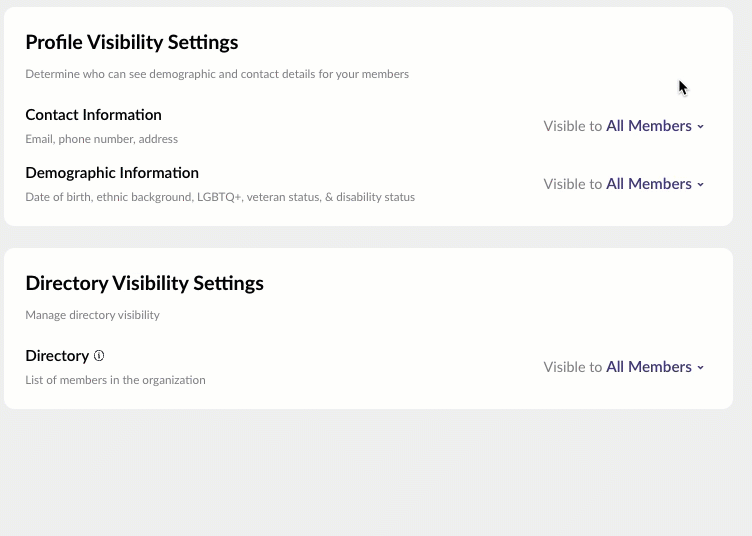This screenshot has height=536, width=752.
Task: Click the chevron arrow in Directory row
Action: (x=700, y=368)
